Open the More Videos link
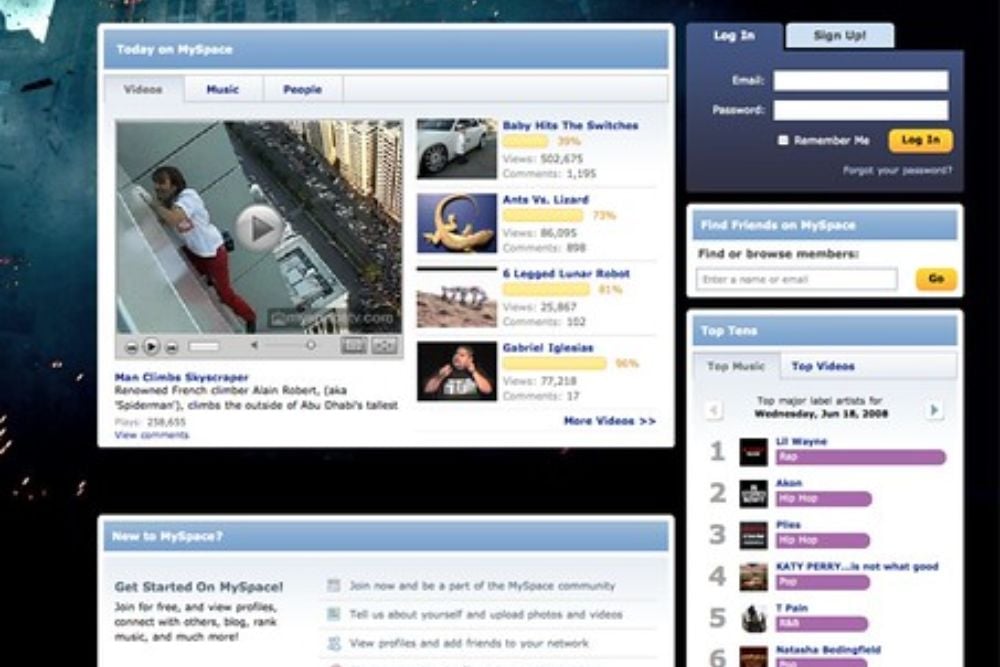Viewport: 1000px width, 667px height. 609,421
